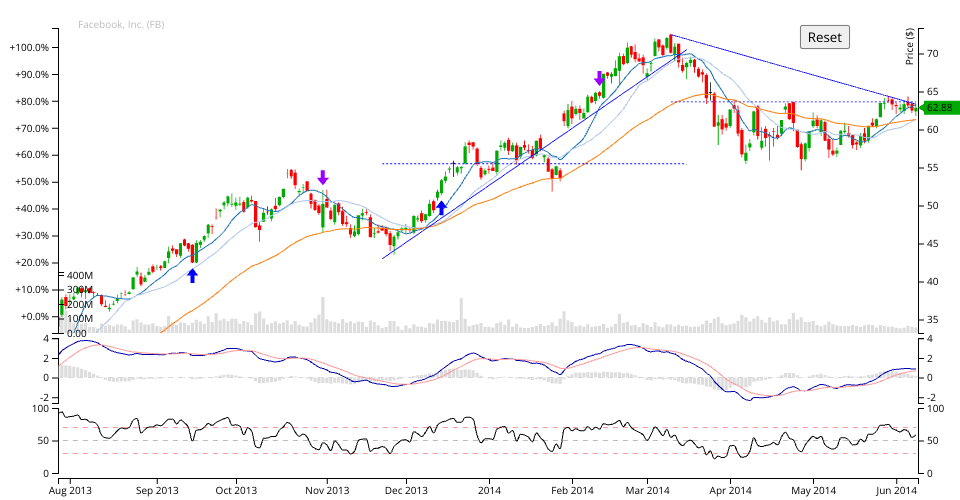Select the 35 tick on price axis
This screenshot has height=500, width=960.
(931, 320)
